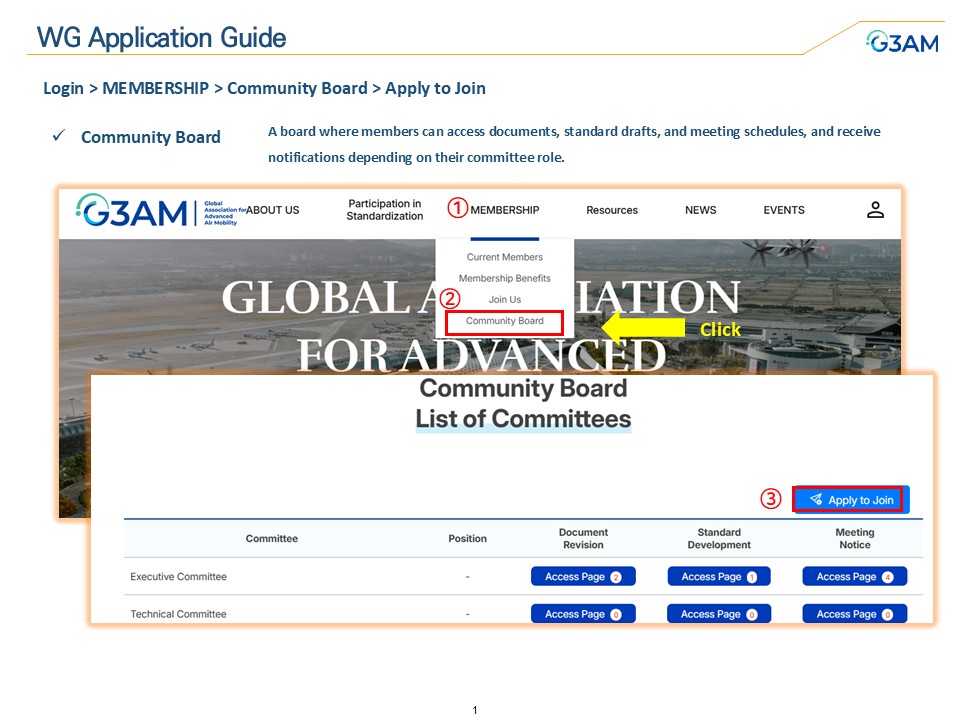Open Participation in Standardization menu

pos(384,210)
